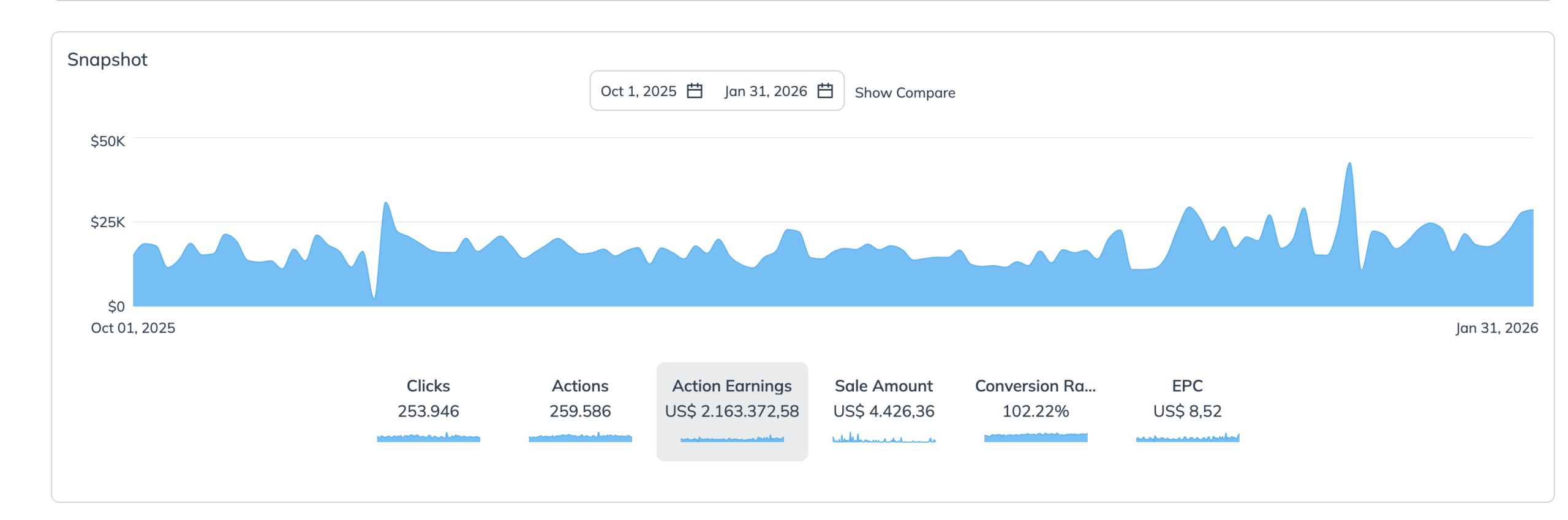Image resolution: width=1568 pixels, height=520 pixels.
Task: Click the Sale Amount sparkline graph
Action: coord(883,438)
